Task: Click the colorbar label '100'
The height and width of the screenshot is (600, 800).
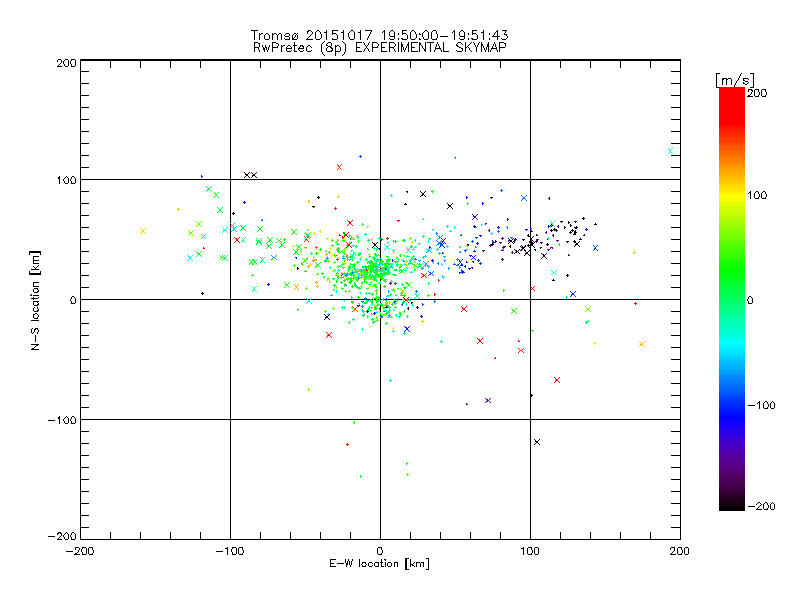Action: [757, 195]
